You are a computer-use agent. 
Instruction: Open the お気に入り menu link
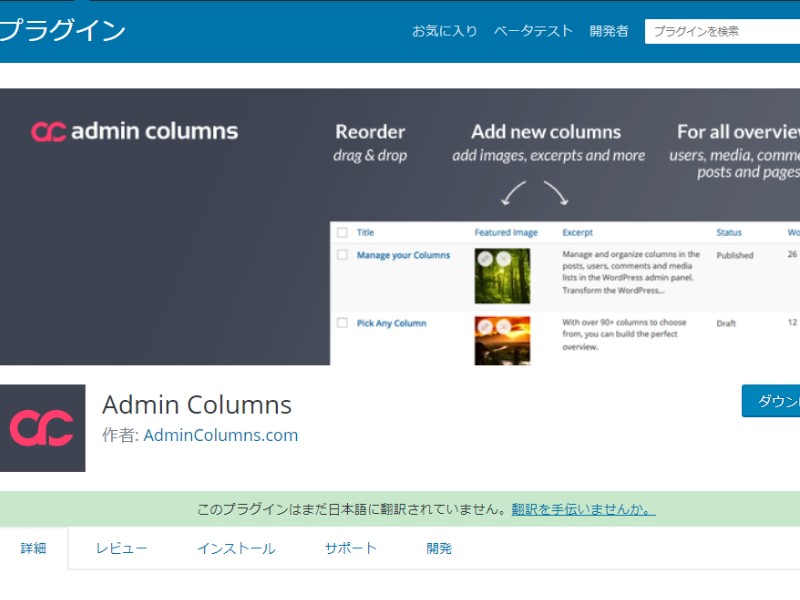445,31
